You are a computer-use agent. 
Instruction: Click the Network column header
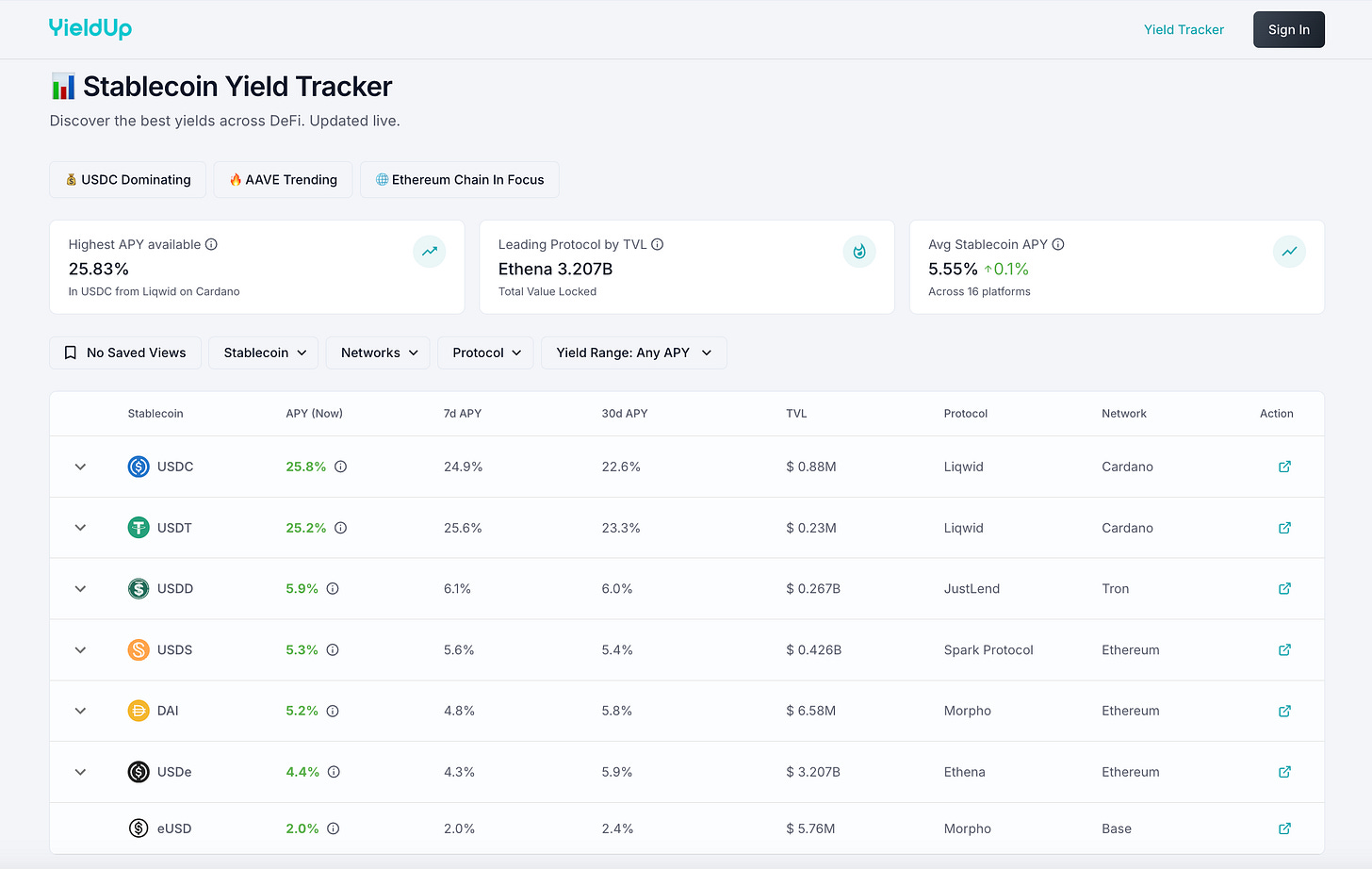[x=1124, y=414]
